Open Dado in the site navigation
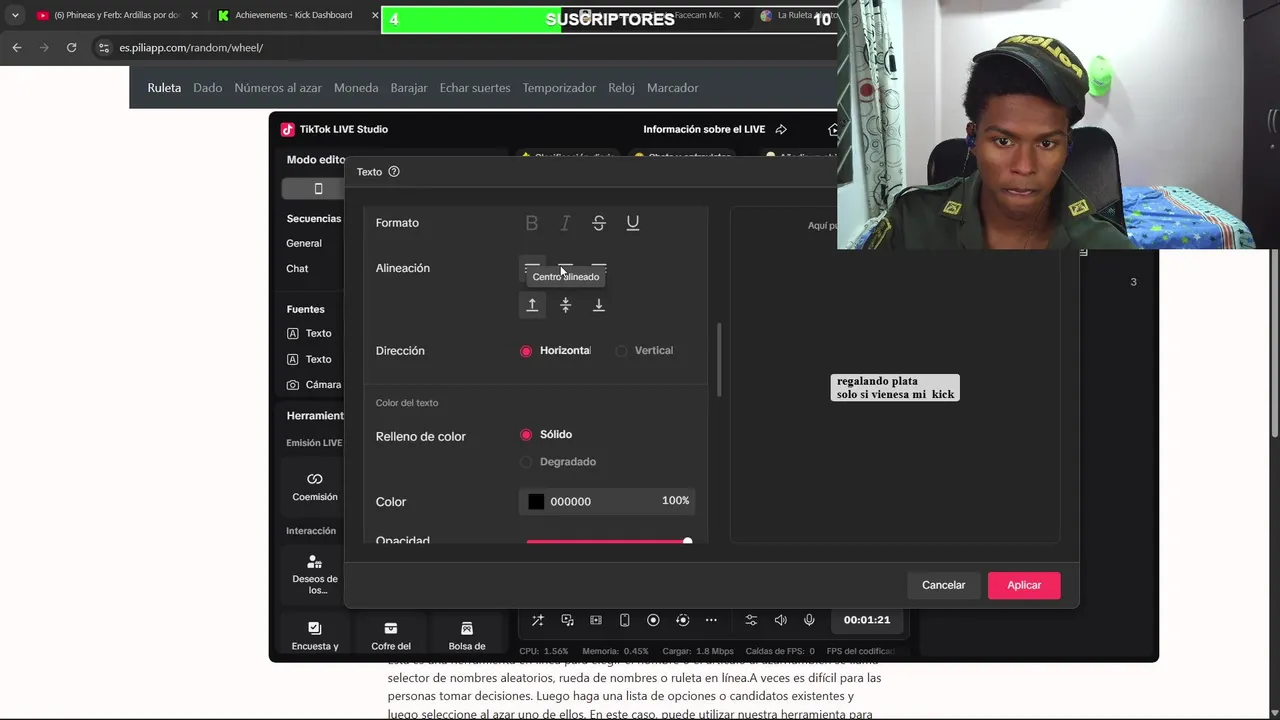This screenshot has width=1280, height=720. [x=208, y=88]
